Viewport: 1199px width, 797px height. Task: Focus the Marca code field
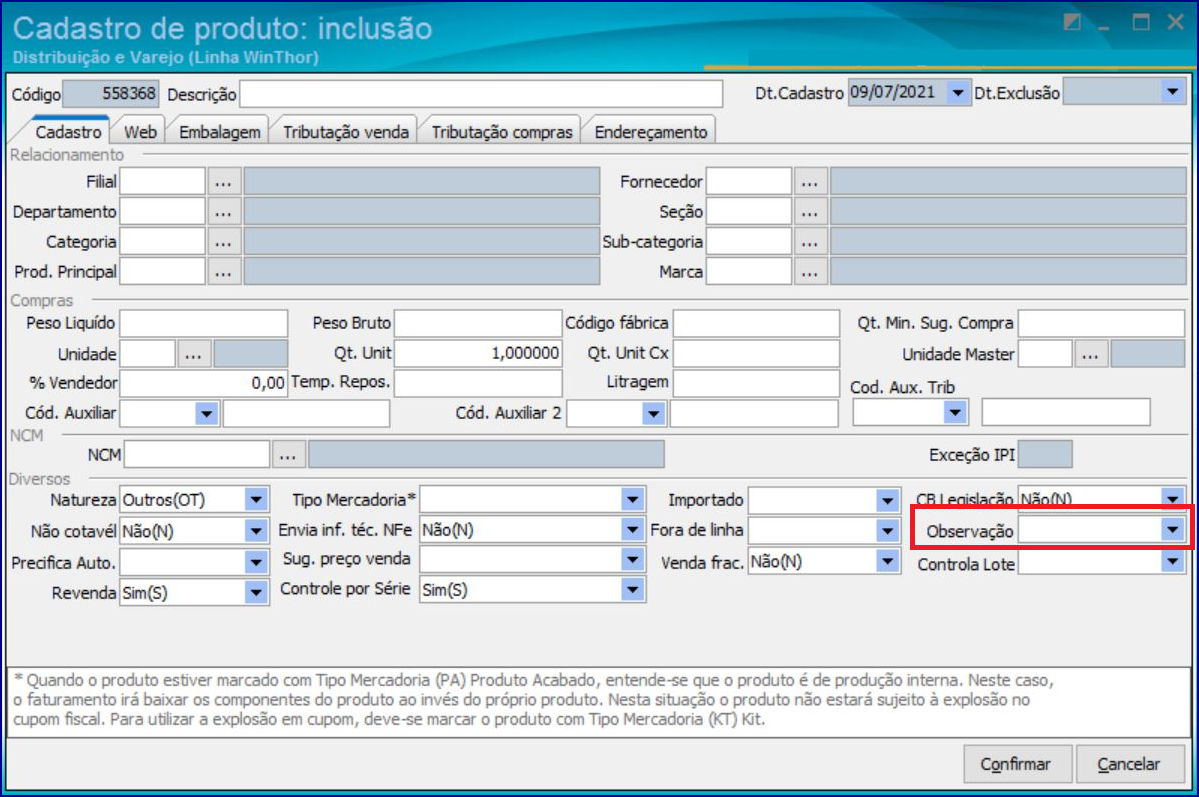(x=749, y=272)
